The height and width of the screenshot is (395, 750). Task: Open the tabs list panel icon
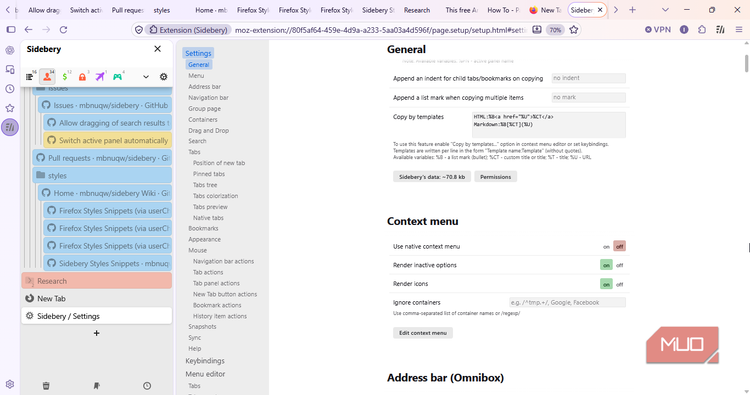click(30, 77)
